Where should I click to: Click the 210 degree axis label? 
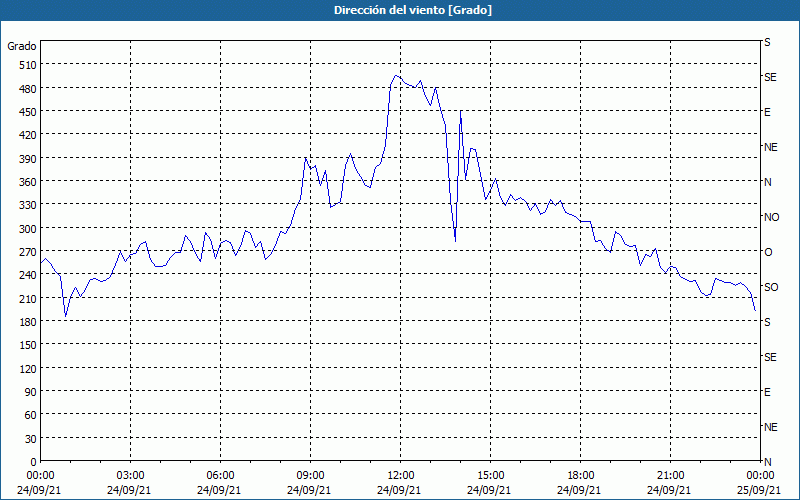tap(28, 298)
